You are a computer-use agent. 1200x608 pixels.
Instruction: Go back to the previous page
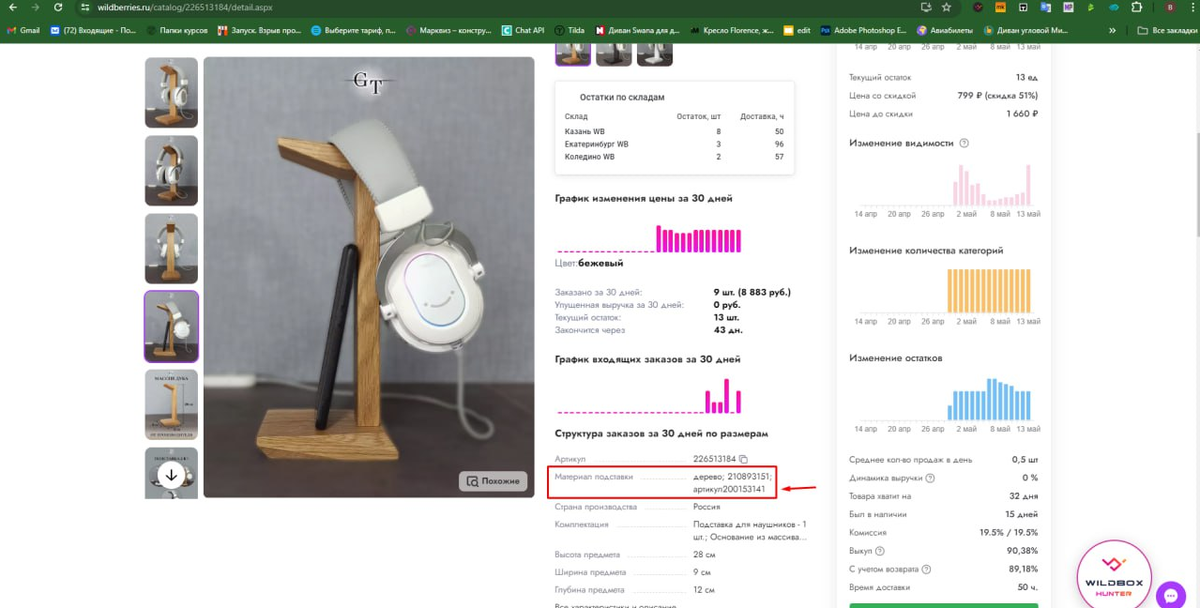12,7
